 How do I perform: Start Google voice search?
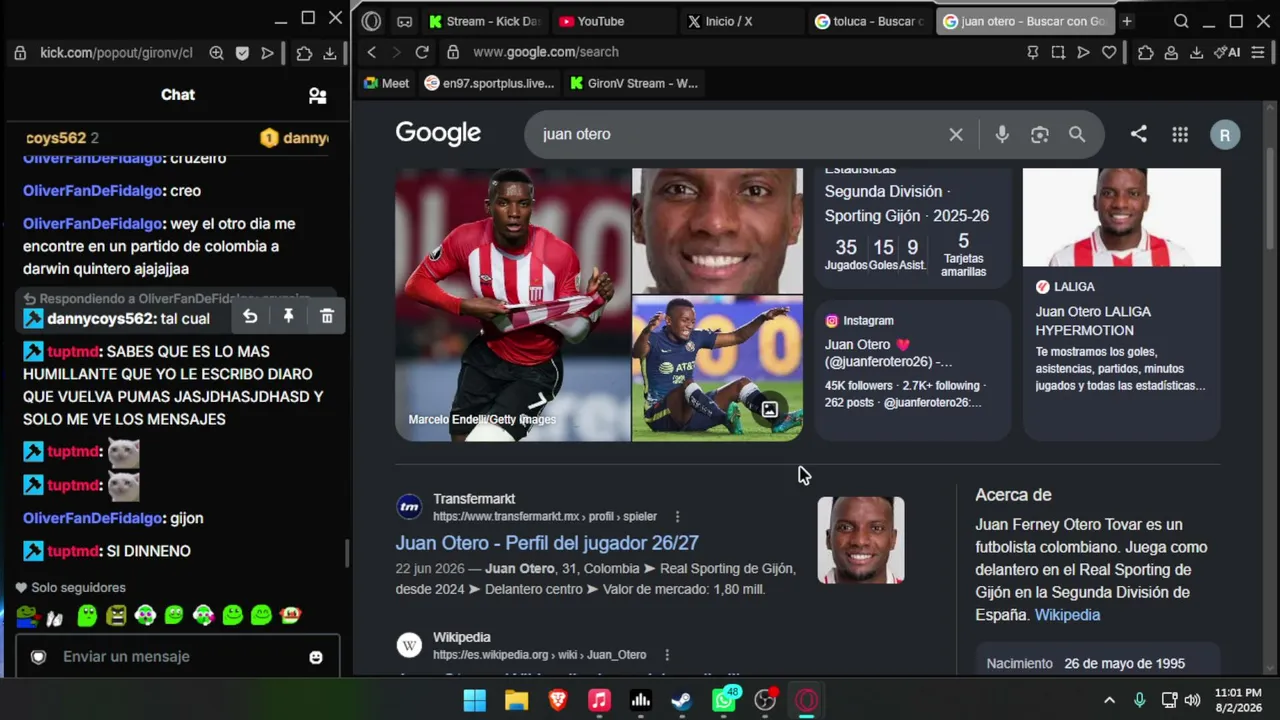pos(1002,134)
